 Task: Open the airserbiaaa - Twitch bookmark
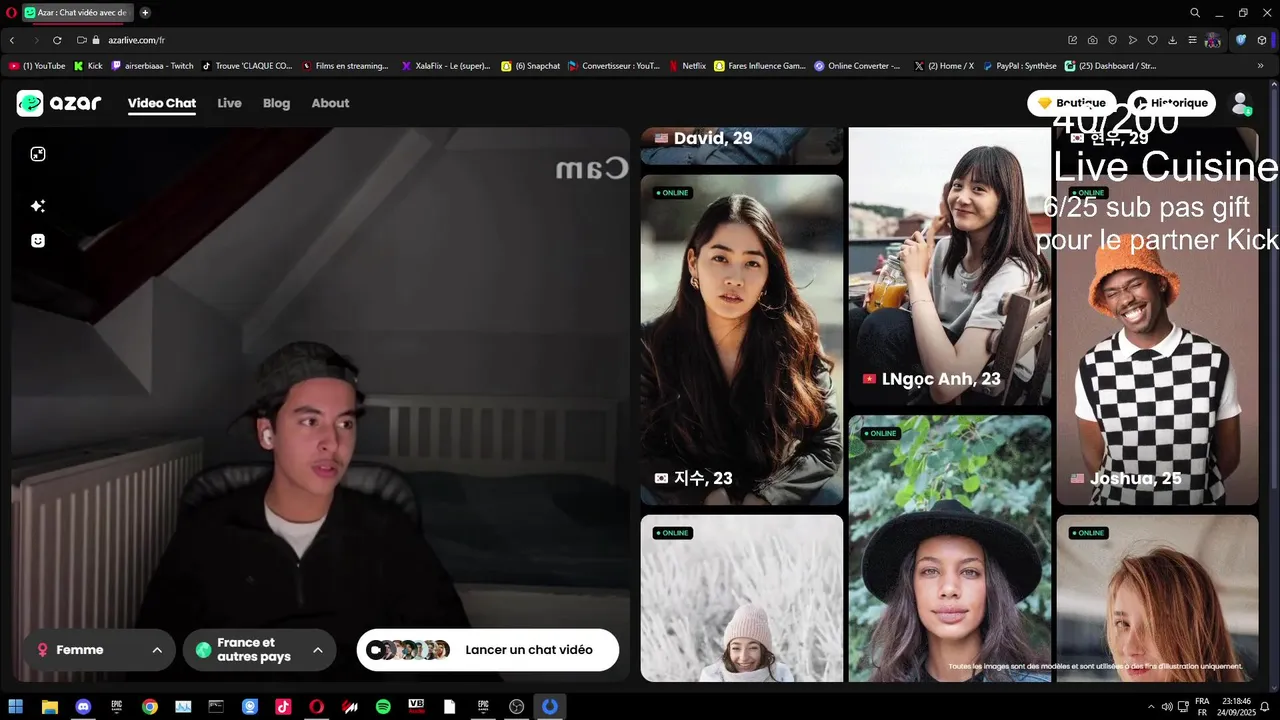tap(152, 66)
